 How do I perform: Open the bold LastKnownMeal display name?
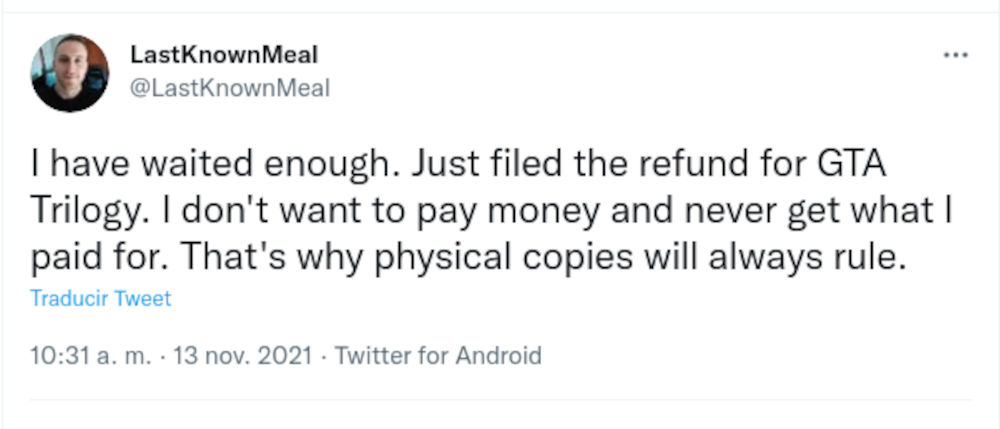pos(224,55)
